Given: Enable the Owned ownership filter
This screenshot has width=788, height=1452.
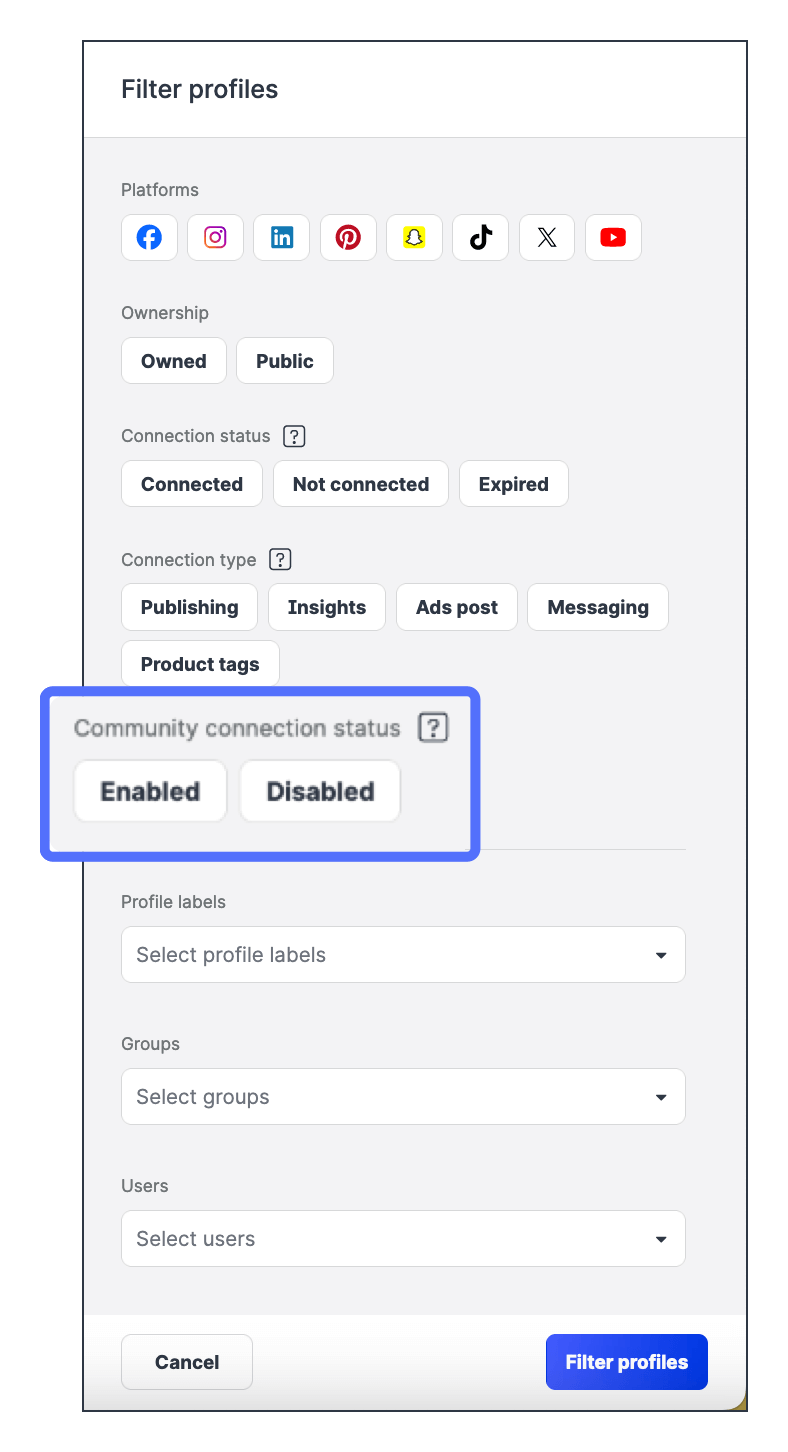Looking at the screenshot, I should click(x=173, y=360).
